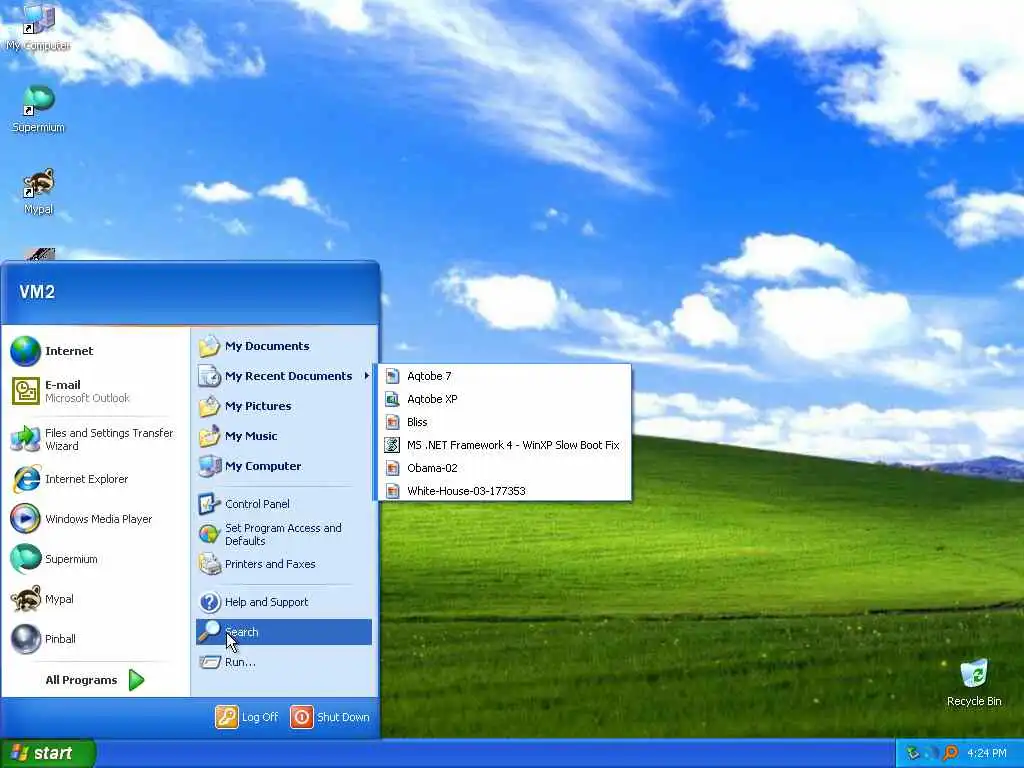Open Mypal raccoon icon in Start menu

(x=25, y=599)
